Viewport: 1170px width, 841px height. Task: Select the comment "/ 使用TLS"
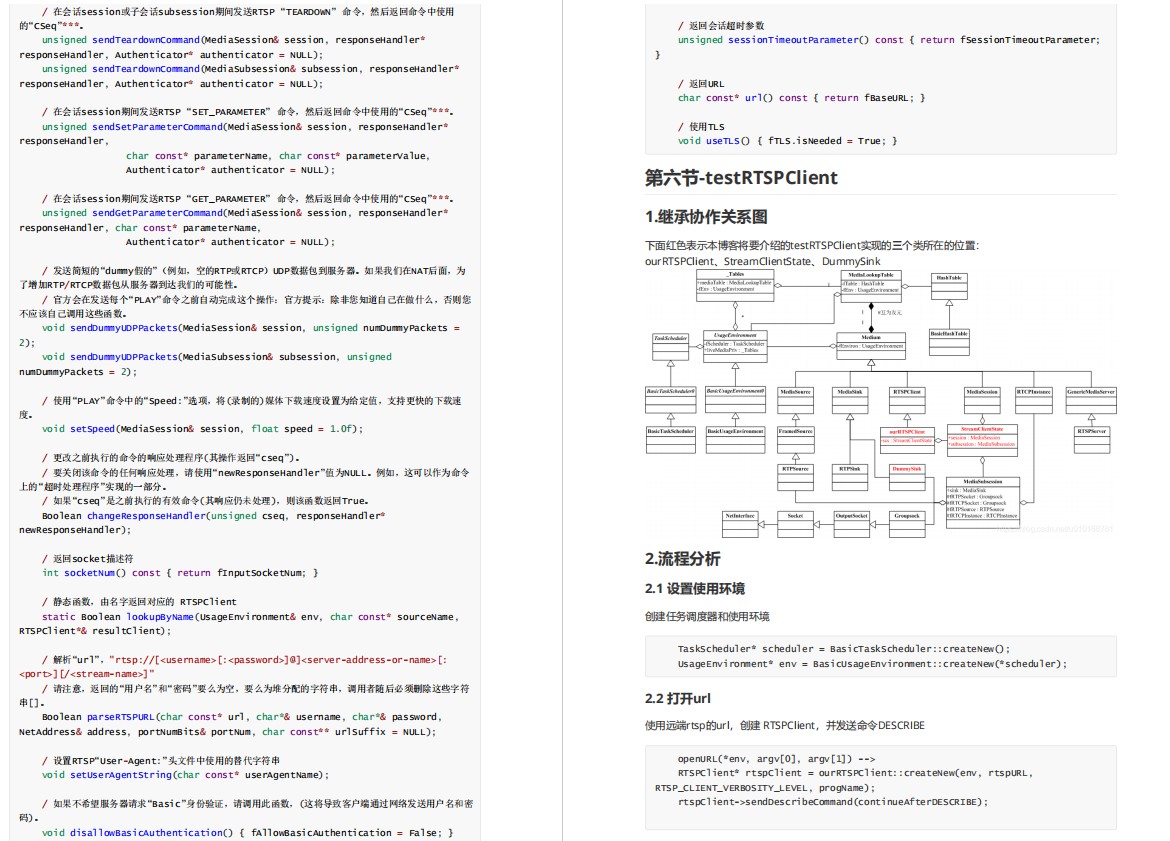(701, 127)
